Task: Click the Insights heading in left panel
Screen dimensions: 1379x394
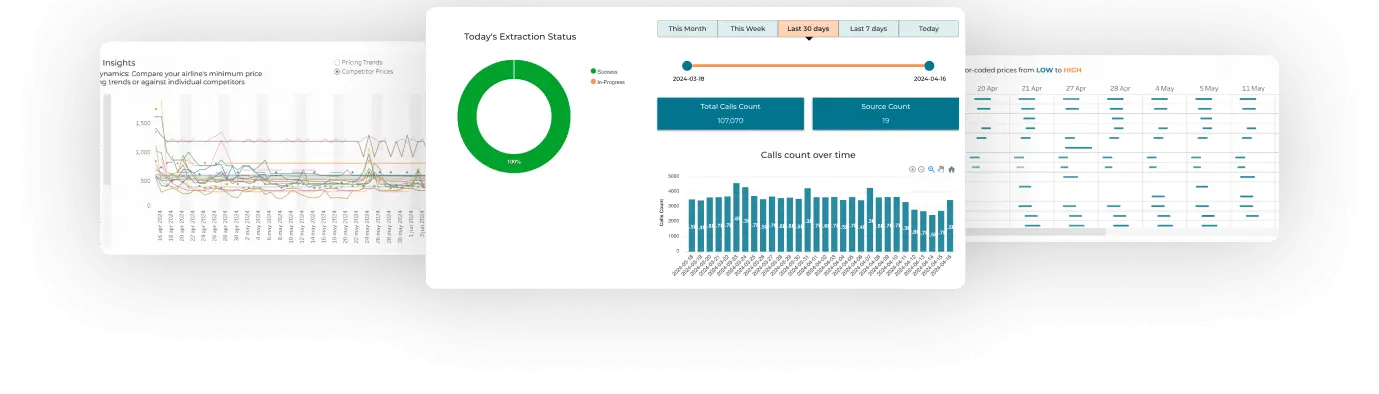Action: click(x=119, y=62)
